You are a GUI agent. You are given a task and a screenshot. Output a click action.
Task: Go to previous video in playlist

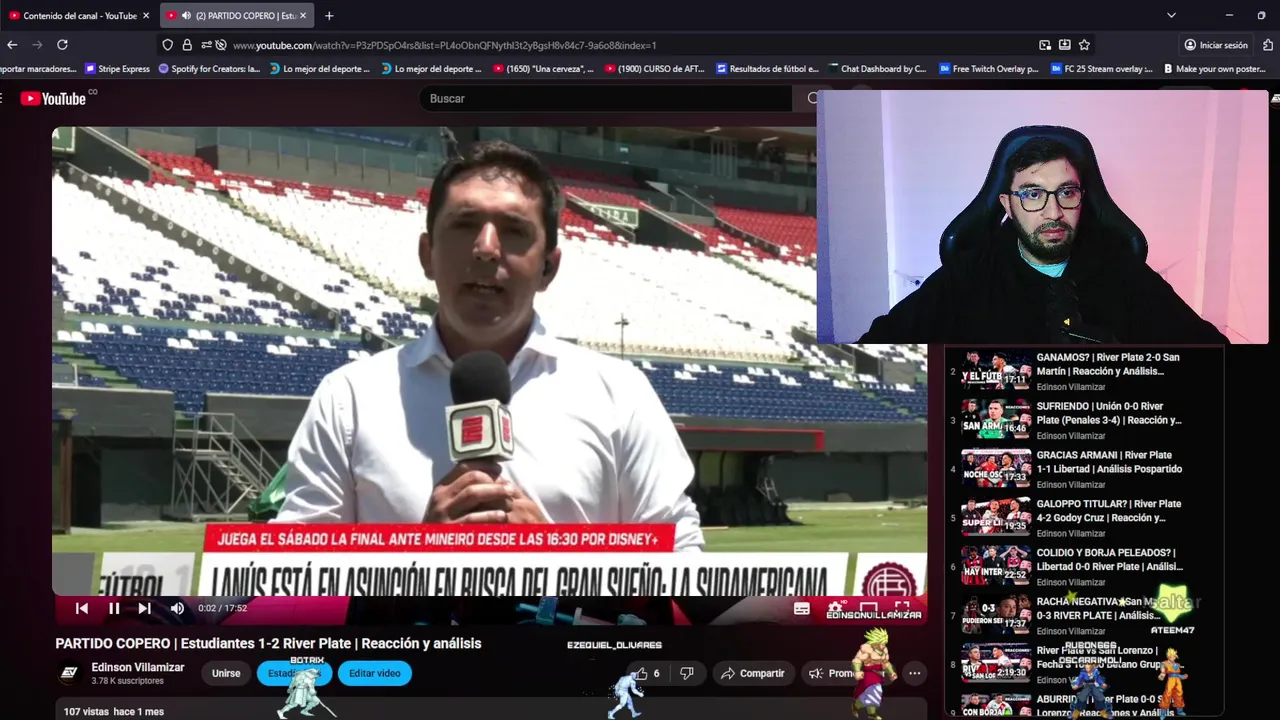click(x=82, y=608)
